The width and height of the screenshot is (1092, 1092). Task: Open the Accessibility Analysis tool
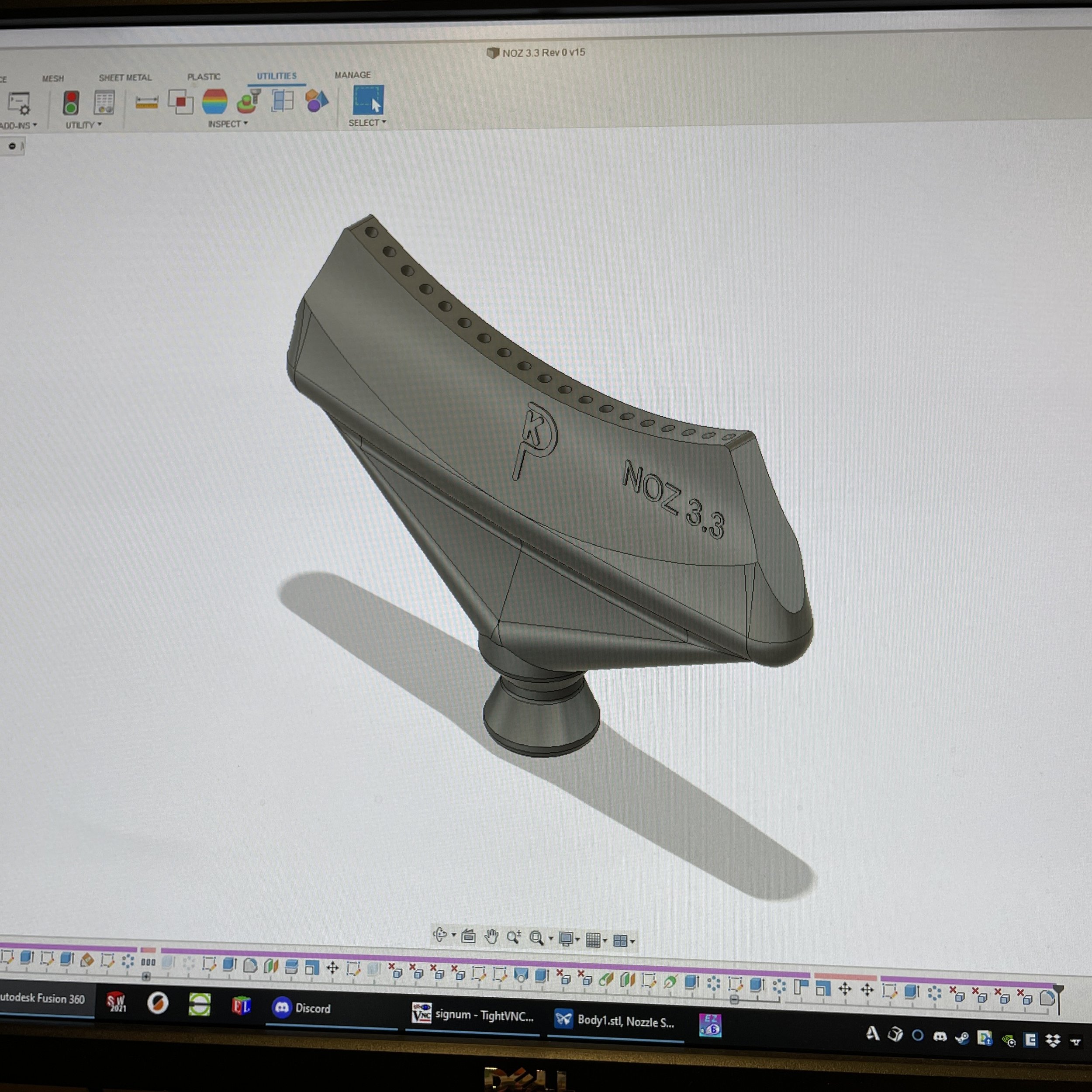249,101
